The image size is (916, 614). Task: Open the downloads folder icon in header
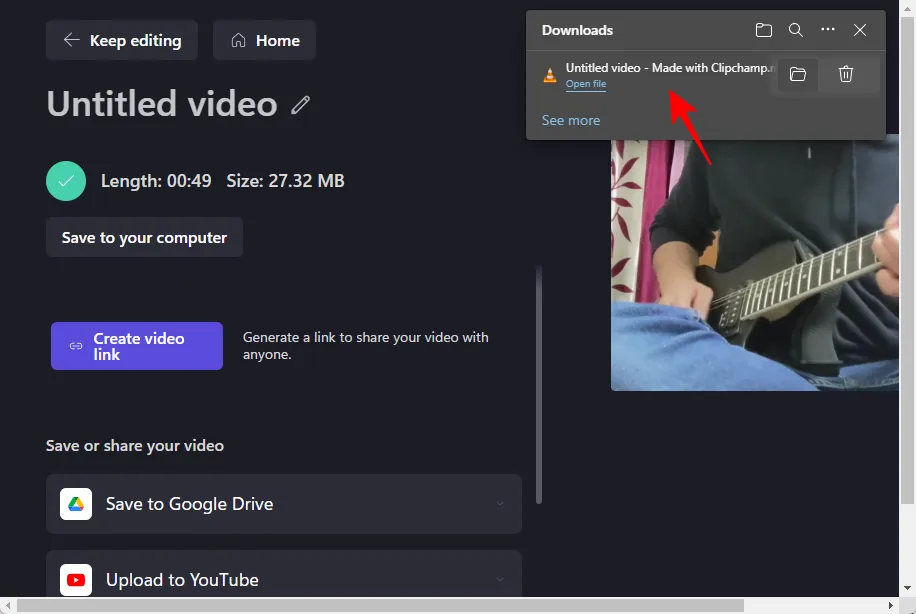pyautogui.click(x=764, y=30)
